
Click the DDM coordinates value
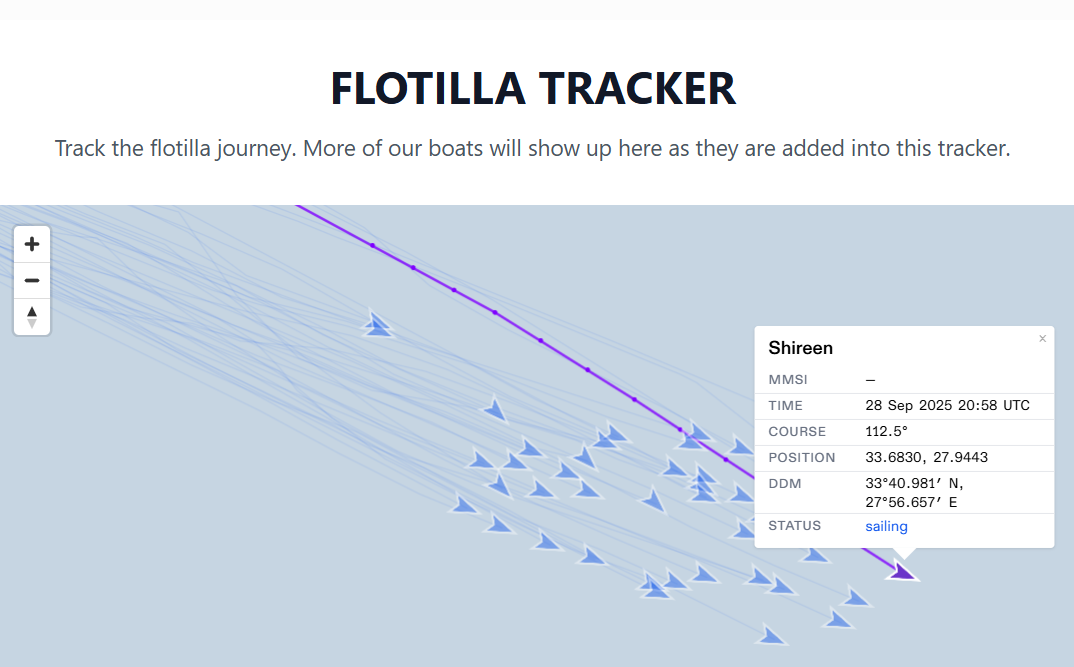tap(914, 492)
